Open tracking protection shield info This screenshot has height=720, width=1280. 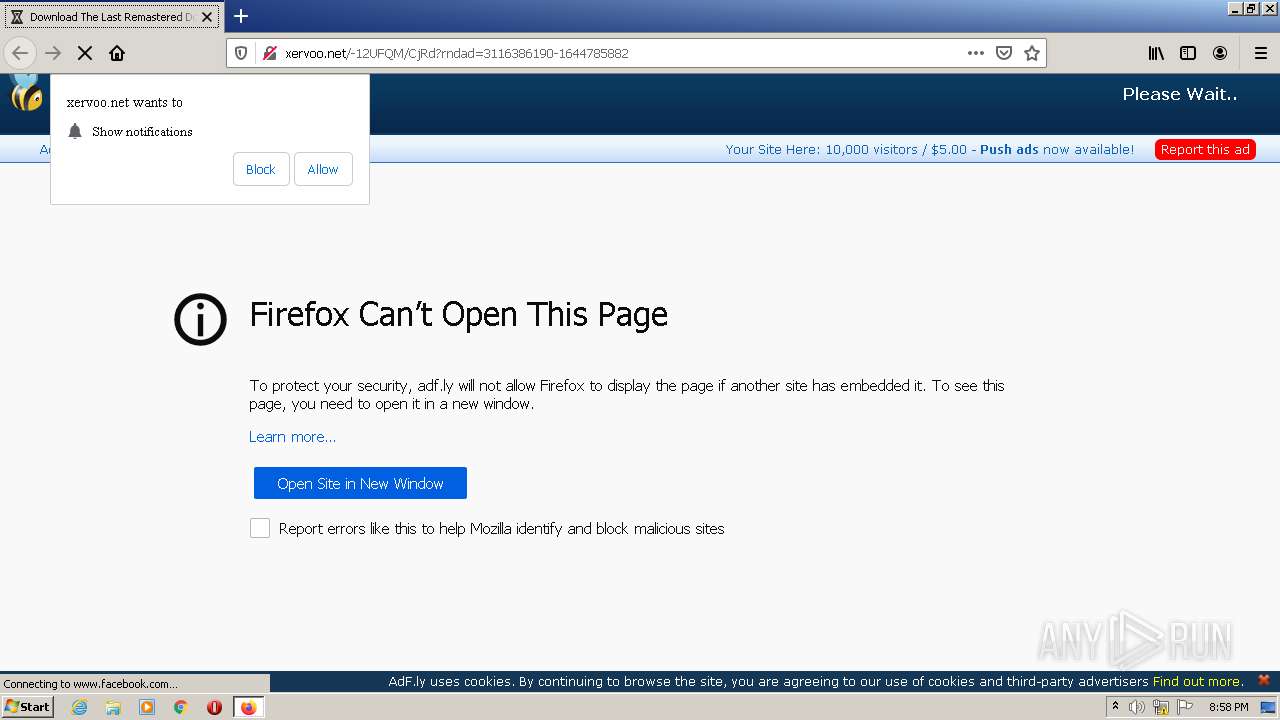[x=241, y=53]
